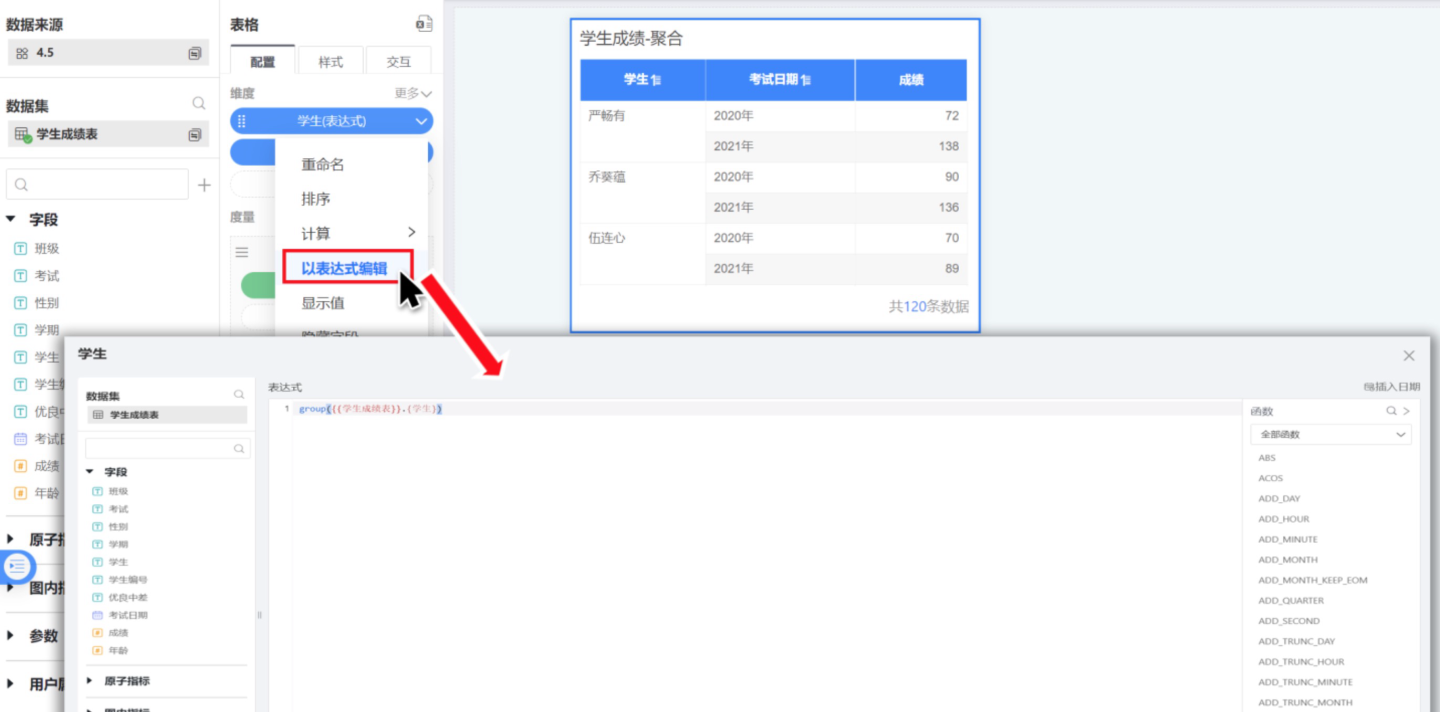1440x712 pixels.
Task: Click the sort icon in 学生 column header
Action: tap(656, 80)
